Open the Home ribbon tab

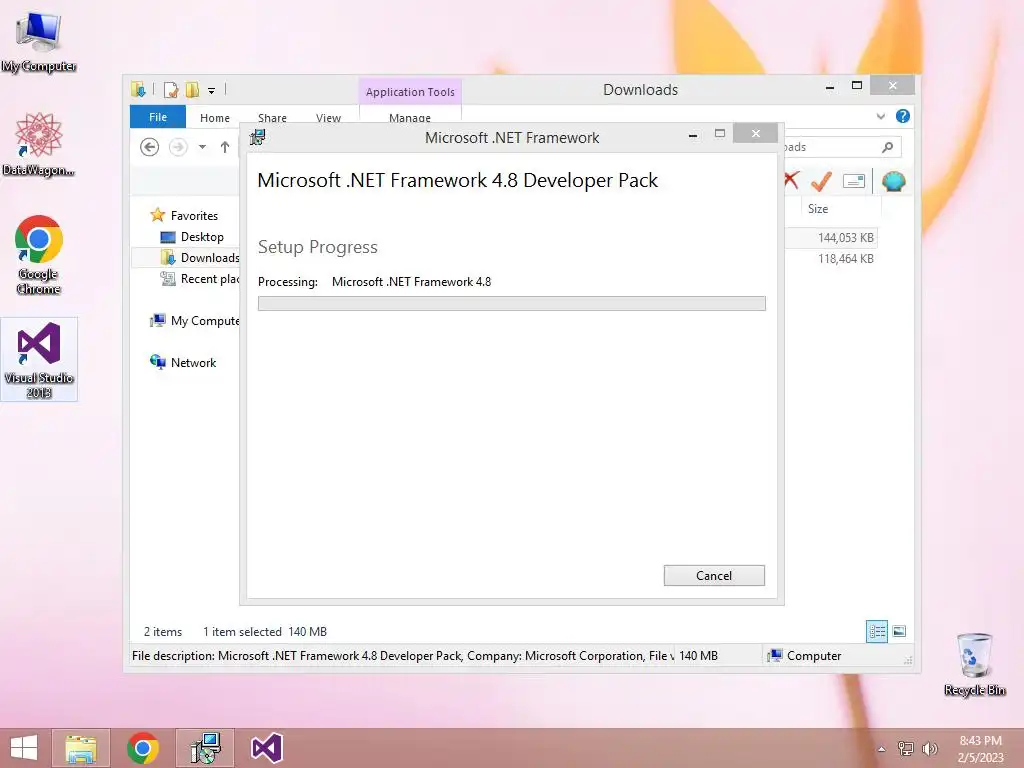[x=215, y=118]
